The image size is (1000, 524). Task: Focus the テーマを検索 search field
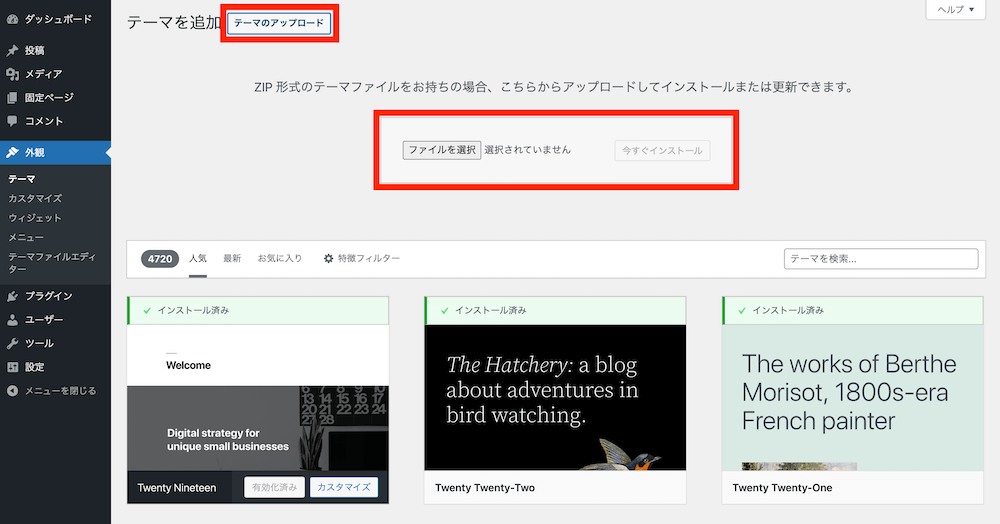(881, 259)
